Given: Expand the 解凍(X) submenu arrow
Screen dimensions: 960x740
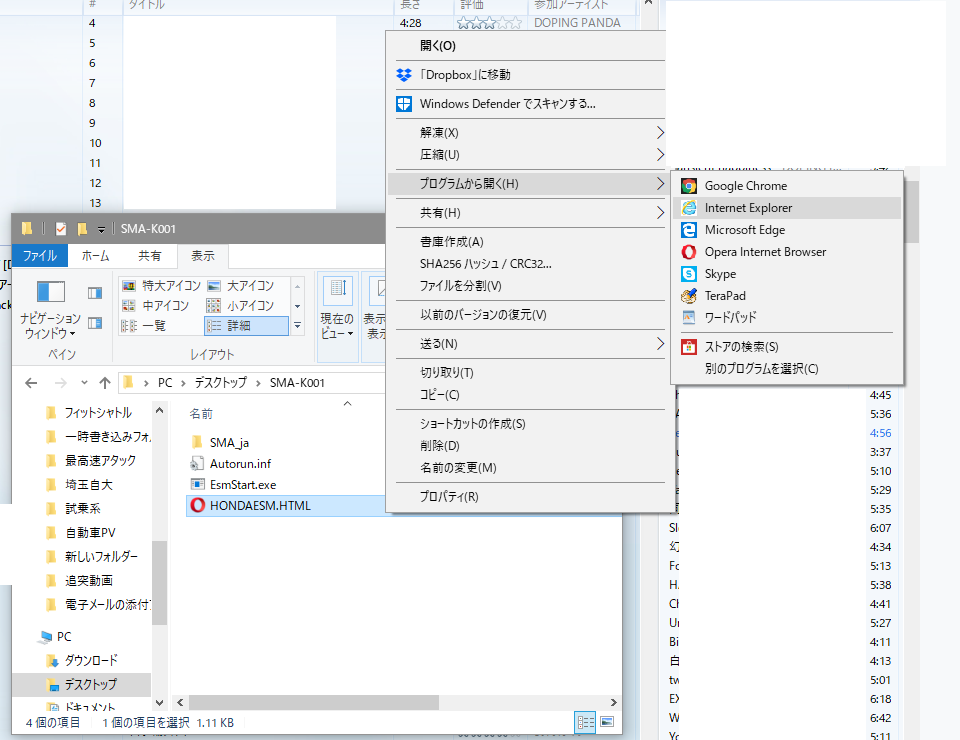Looking at the screenshot, I should (660, 133).
